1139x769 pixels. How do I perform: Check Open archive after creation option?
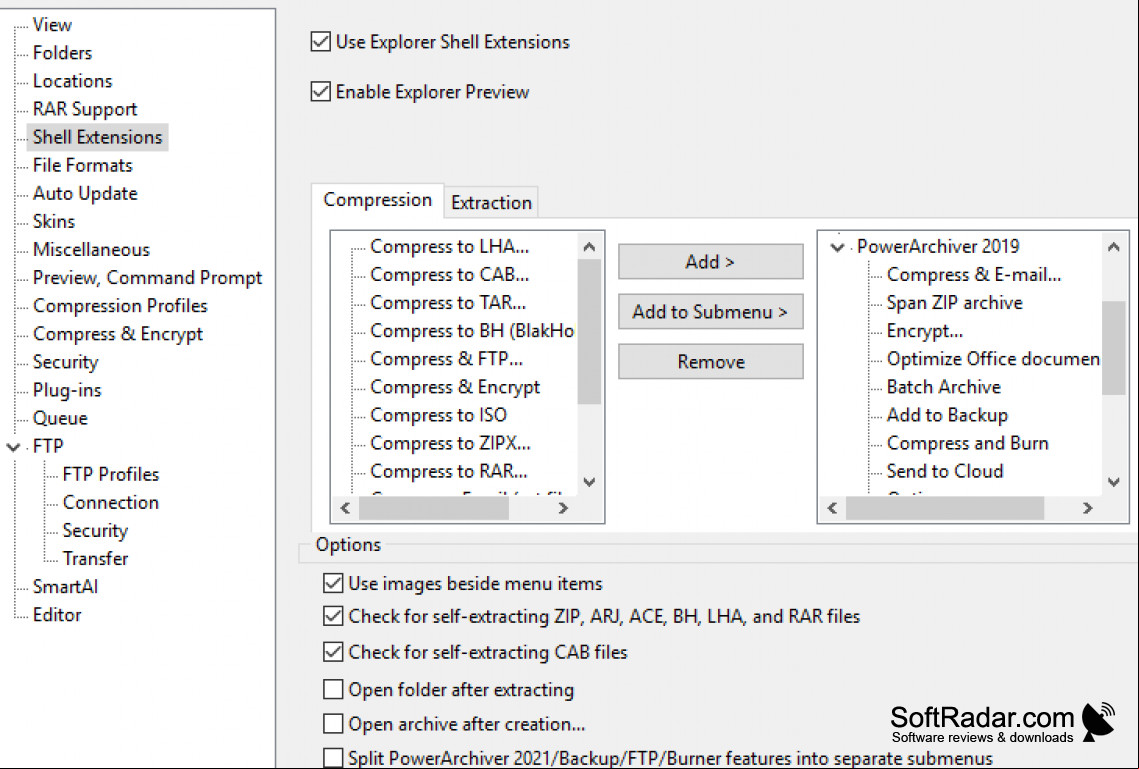coord(333,724)
